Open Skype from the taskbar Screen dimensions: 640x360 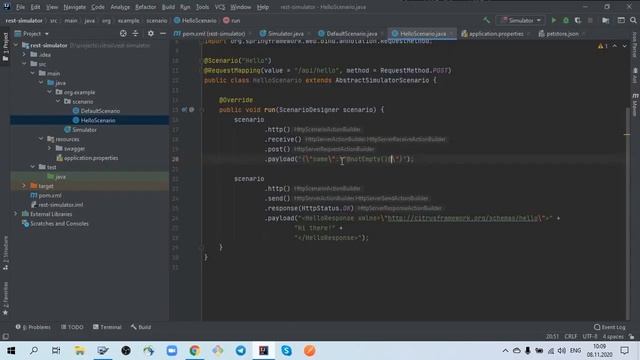pos(287,351)
